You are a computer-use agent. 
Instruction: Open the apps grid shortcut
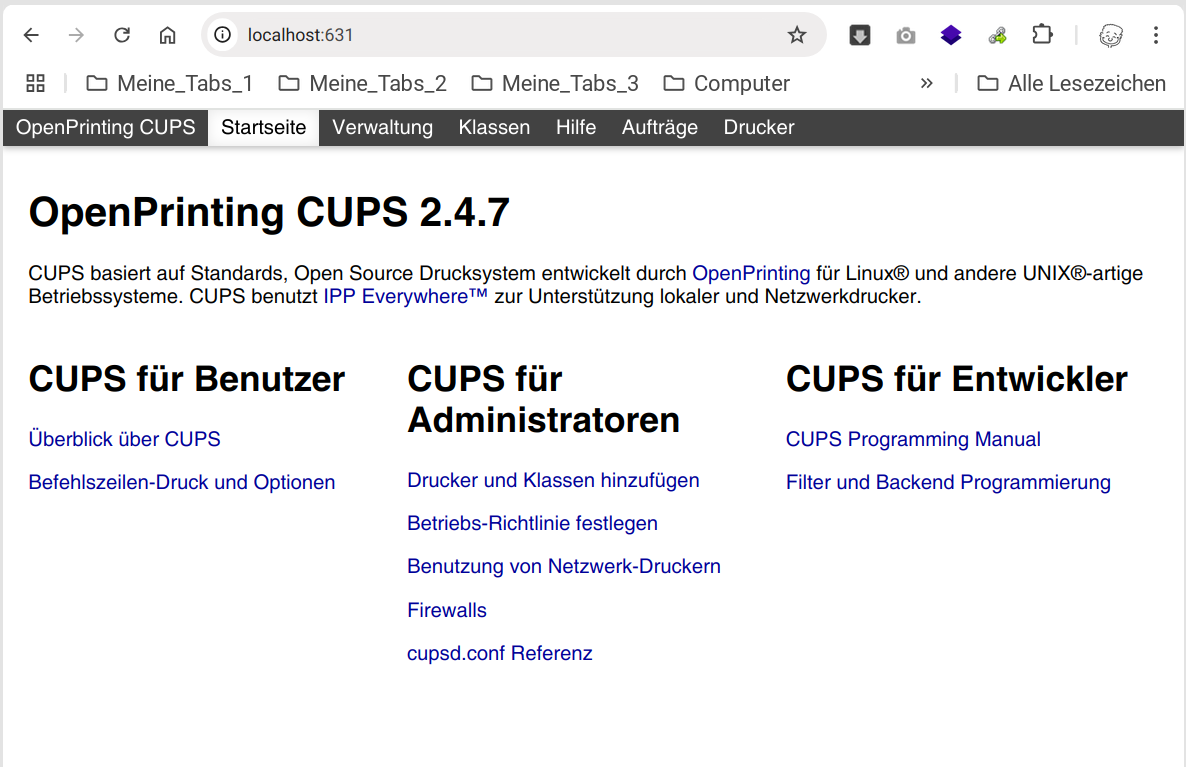coord(36,83)
